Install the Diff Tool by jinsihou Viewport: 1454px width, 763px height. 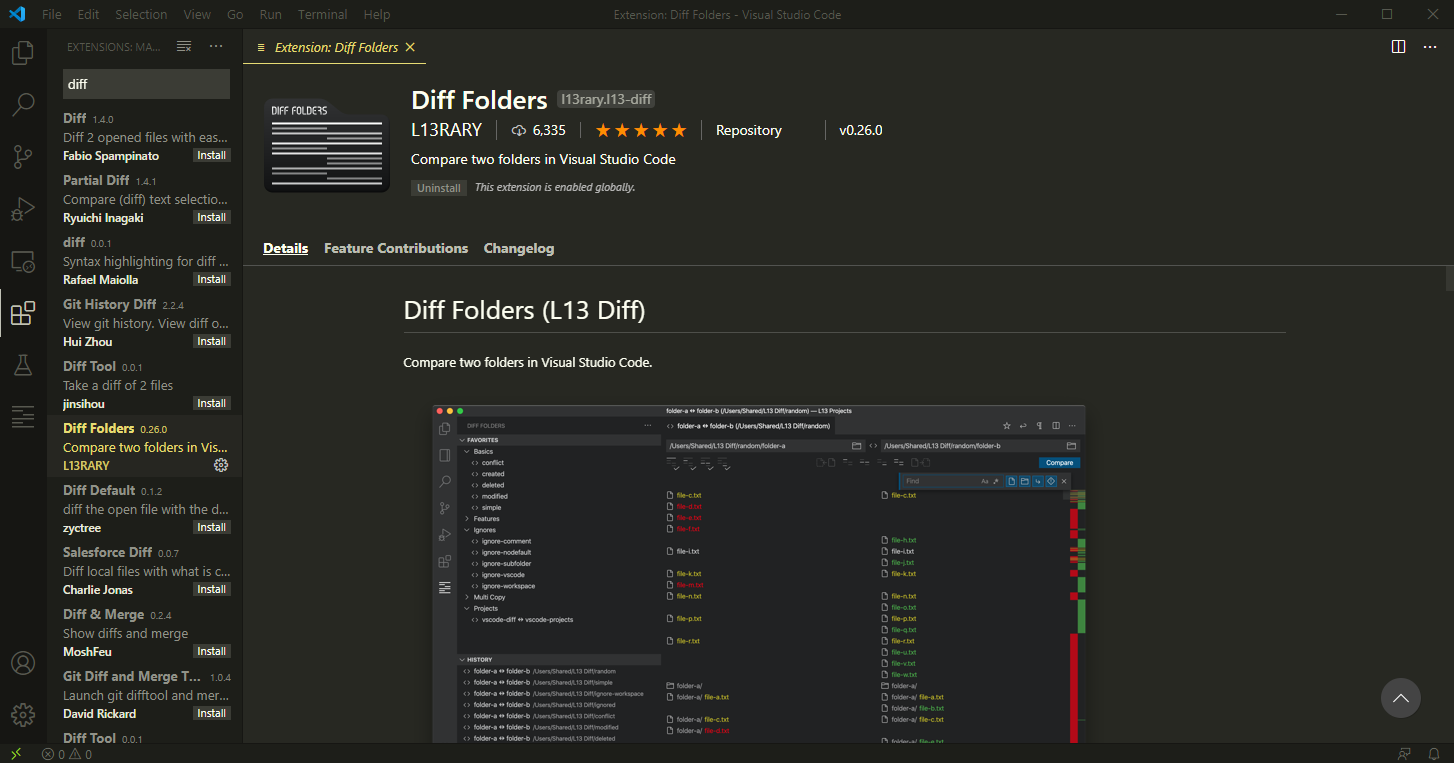tap(211, 403)
